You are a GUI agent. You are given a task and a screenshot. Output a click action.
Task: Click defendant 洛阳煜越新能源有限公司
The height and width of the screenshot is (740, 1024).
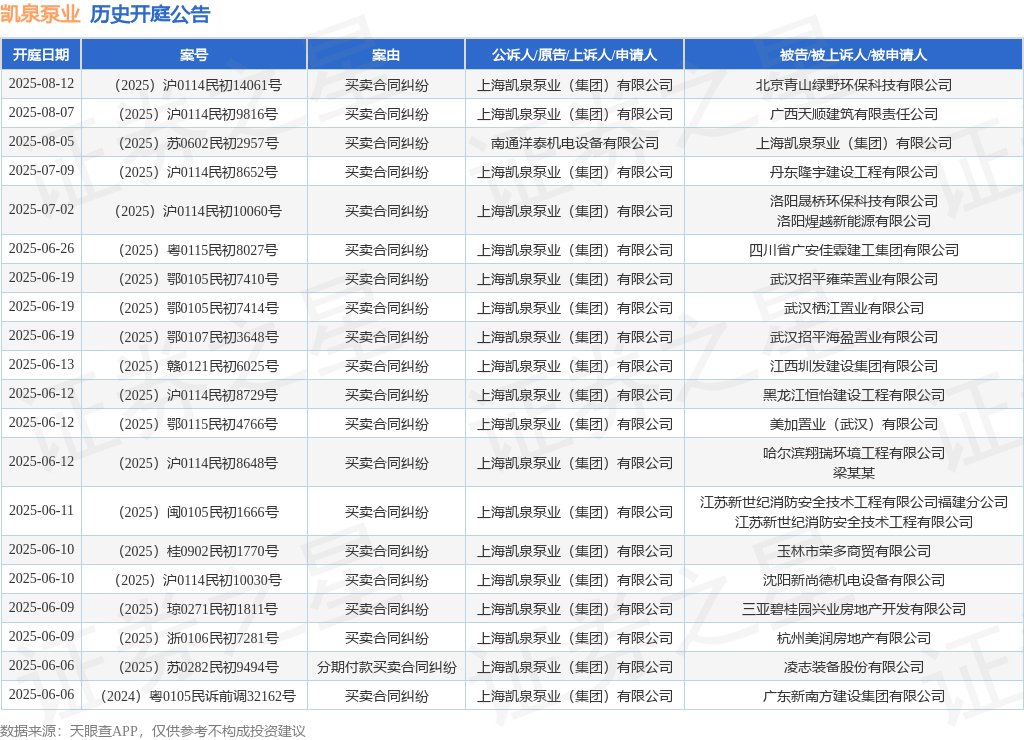tap(854, 221)
